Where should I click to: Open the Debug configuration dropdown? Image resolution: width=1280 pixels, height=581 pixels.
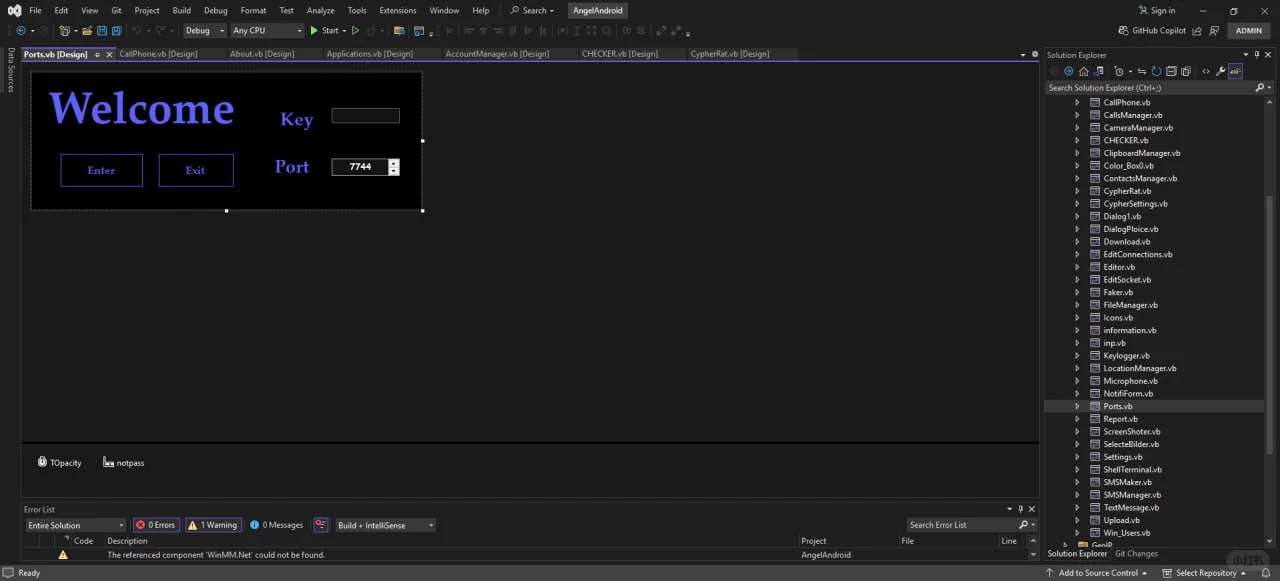pyautogui.click(x=205, y=31)
